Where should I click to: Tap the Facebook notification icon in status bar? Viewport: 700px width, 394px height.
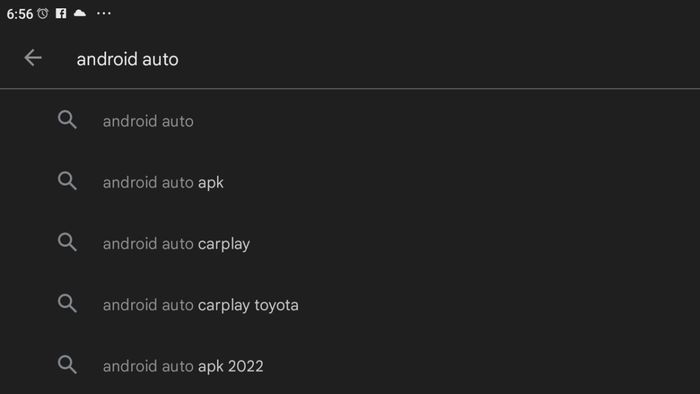pyautogui.click(x=61, y=13)
